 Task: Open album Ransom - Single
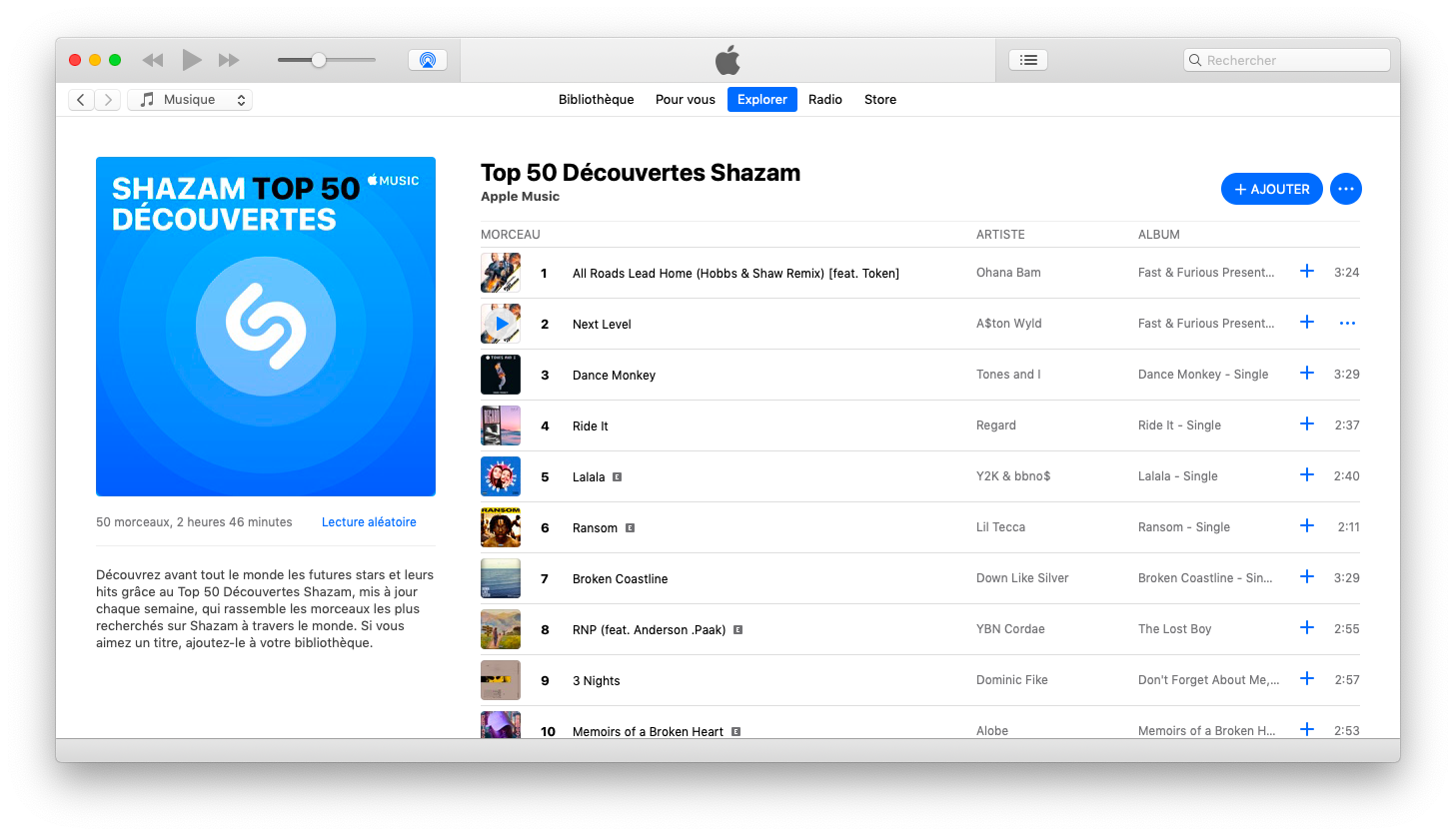[x=1184, y=527]
